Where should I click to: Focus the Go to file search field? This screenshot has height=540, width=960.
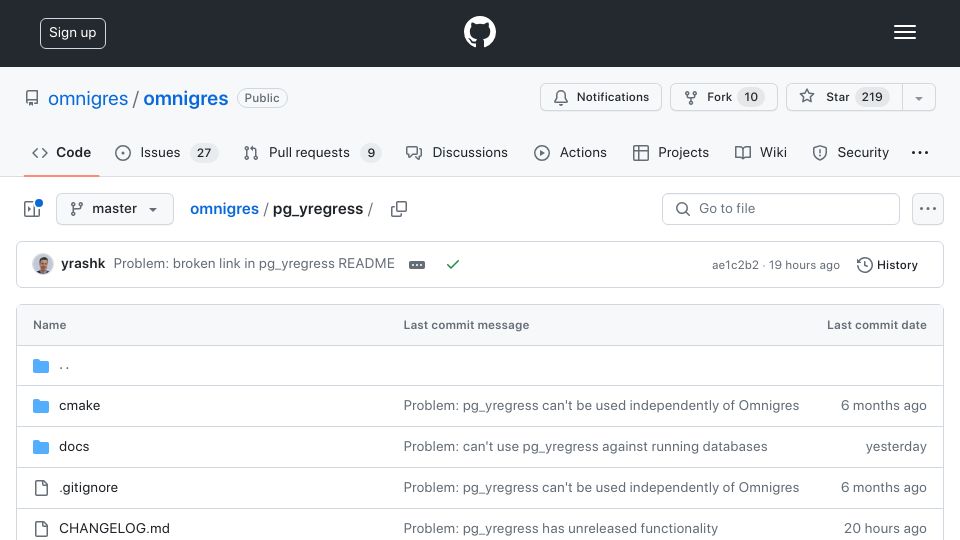coord(781,209)
